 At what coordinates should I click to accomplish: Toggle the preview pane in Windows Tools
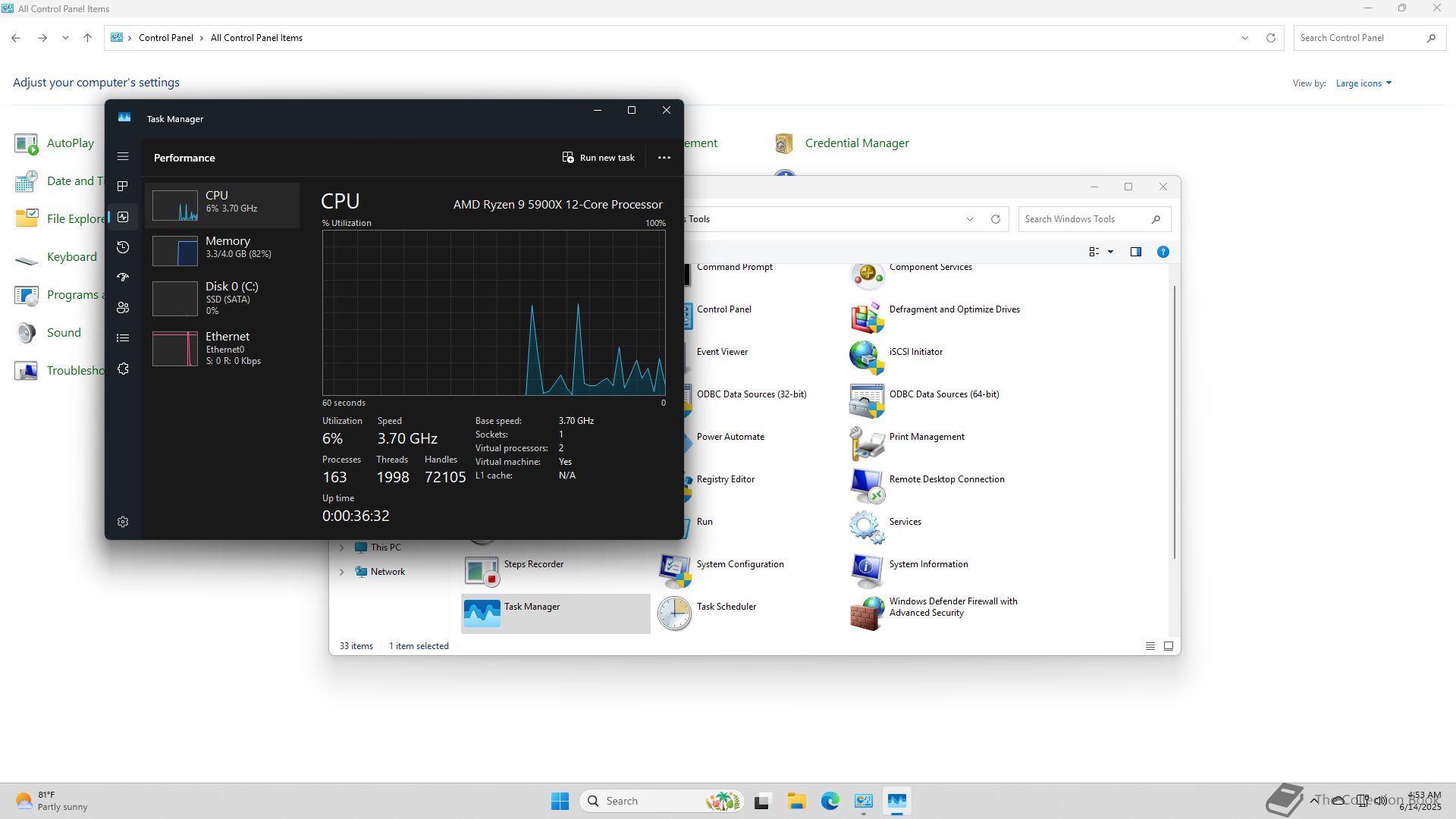pyautogui.click(x=1135, y=252)
